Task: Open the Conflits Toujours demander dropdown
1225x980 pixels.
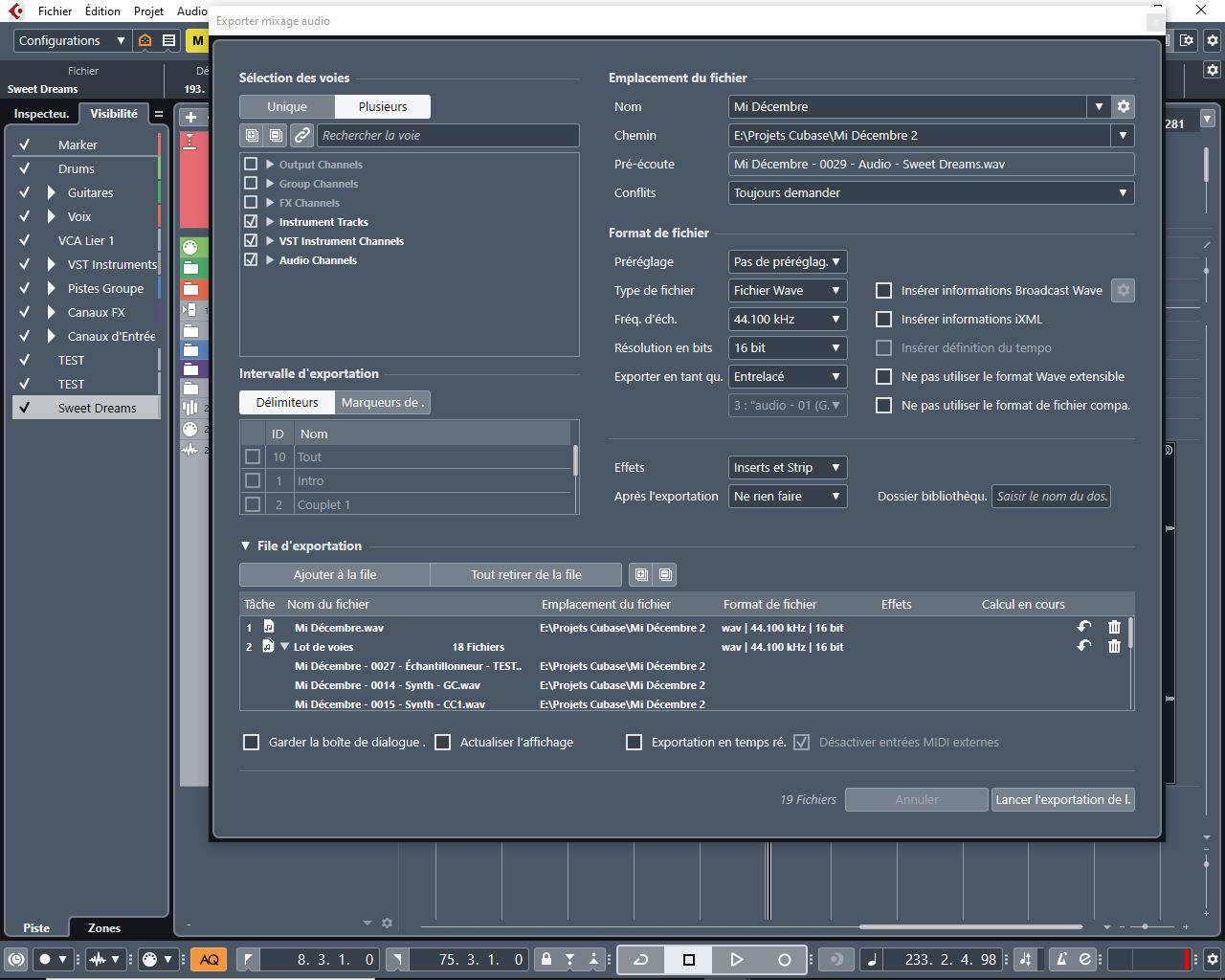Action: 931,192
